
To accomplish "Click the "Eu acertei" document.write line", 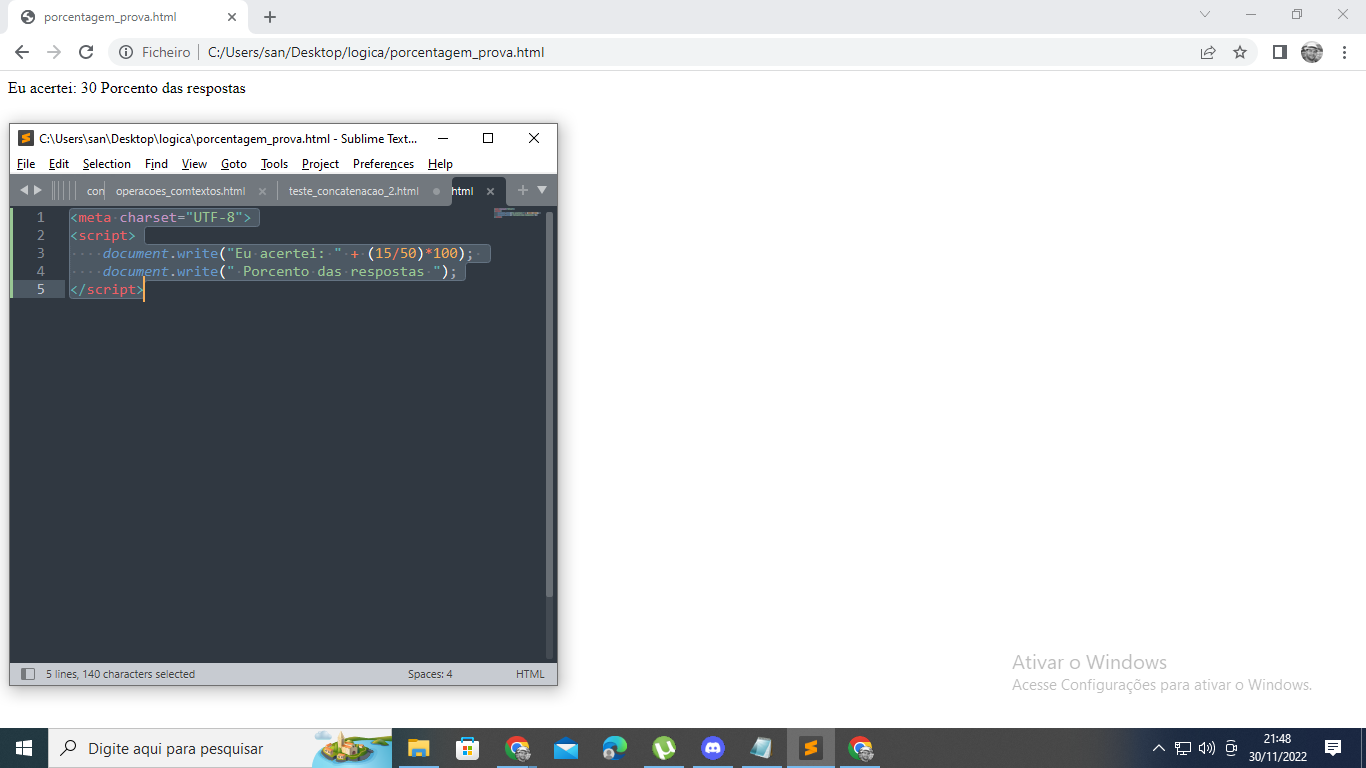I will tap(280, 253).
